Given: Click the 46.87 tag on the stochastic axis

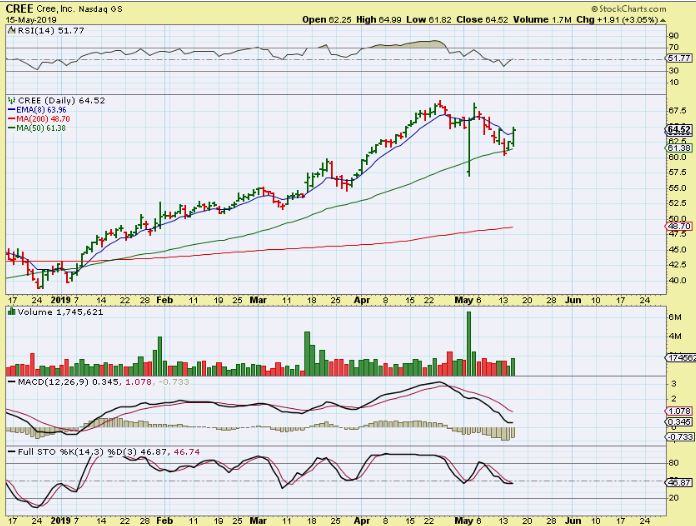Looking at the screenshot, I should (x=679, y=483).
